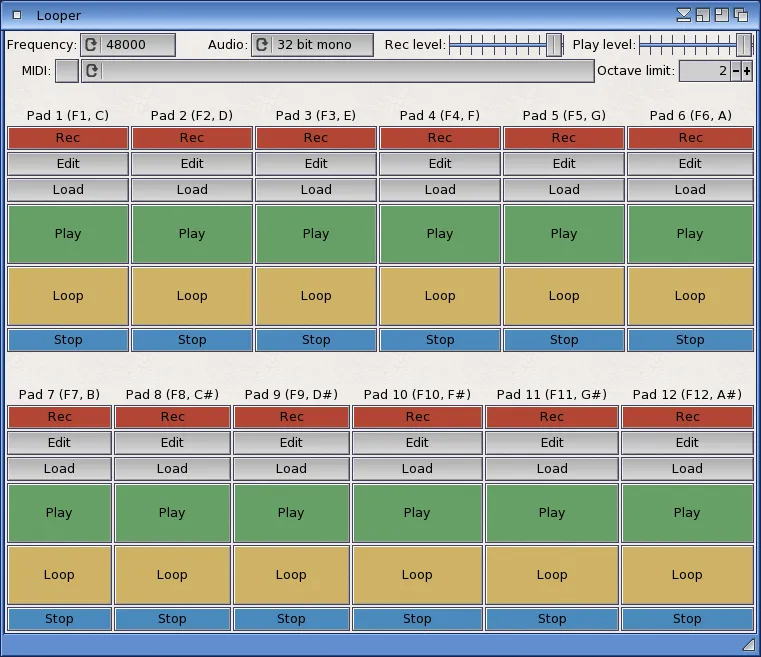Click the iconify gadget in title bar
The image size is (761, 657).
tap(684, 15)
